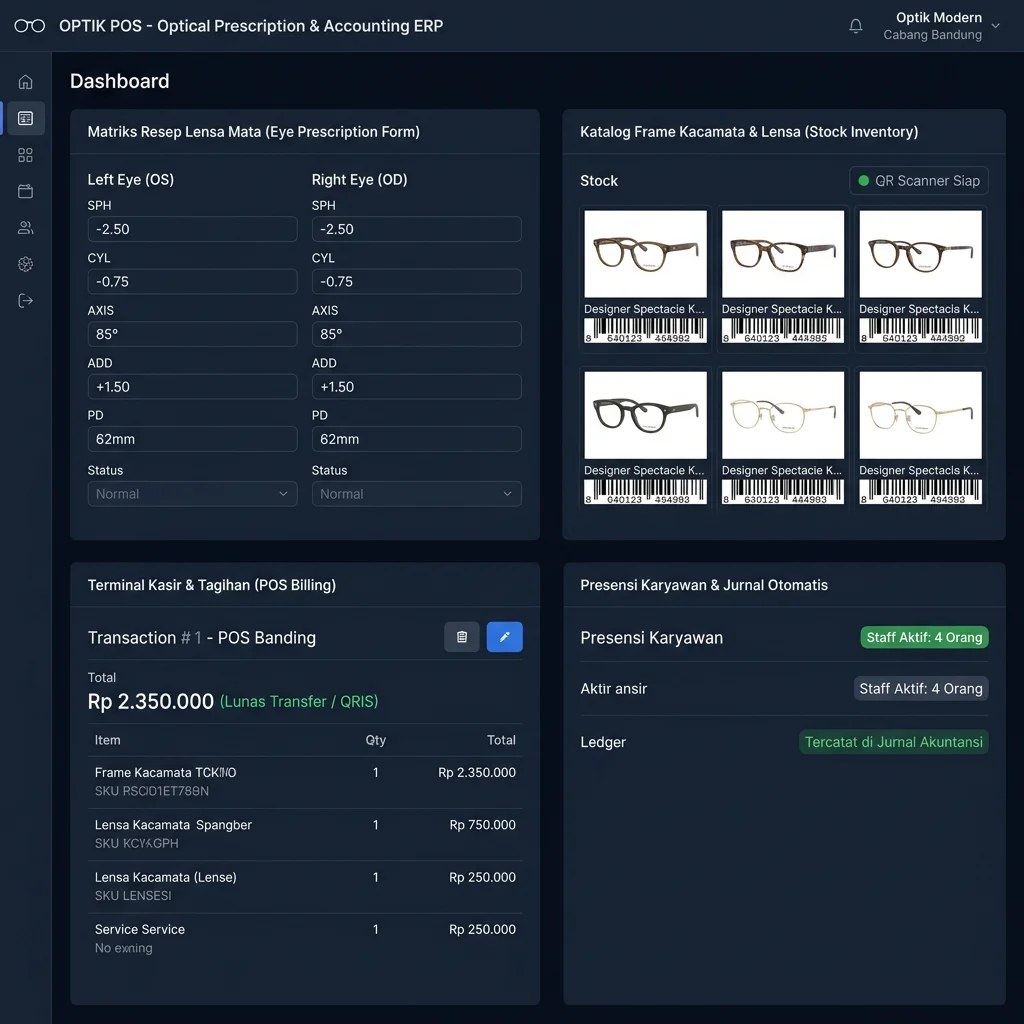Click the Cabang Bandung branch label
This screenshot has height=1024, width=1024.
(933, 35)
